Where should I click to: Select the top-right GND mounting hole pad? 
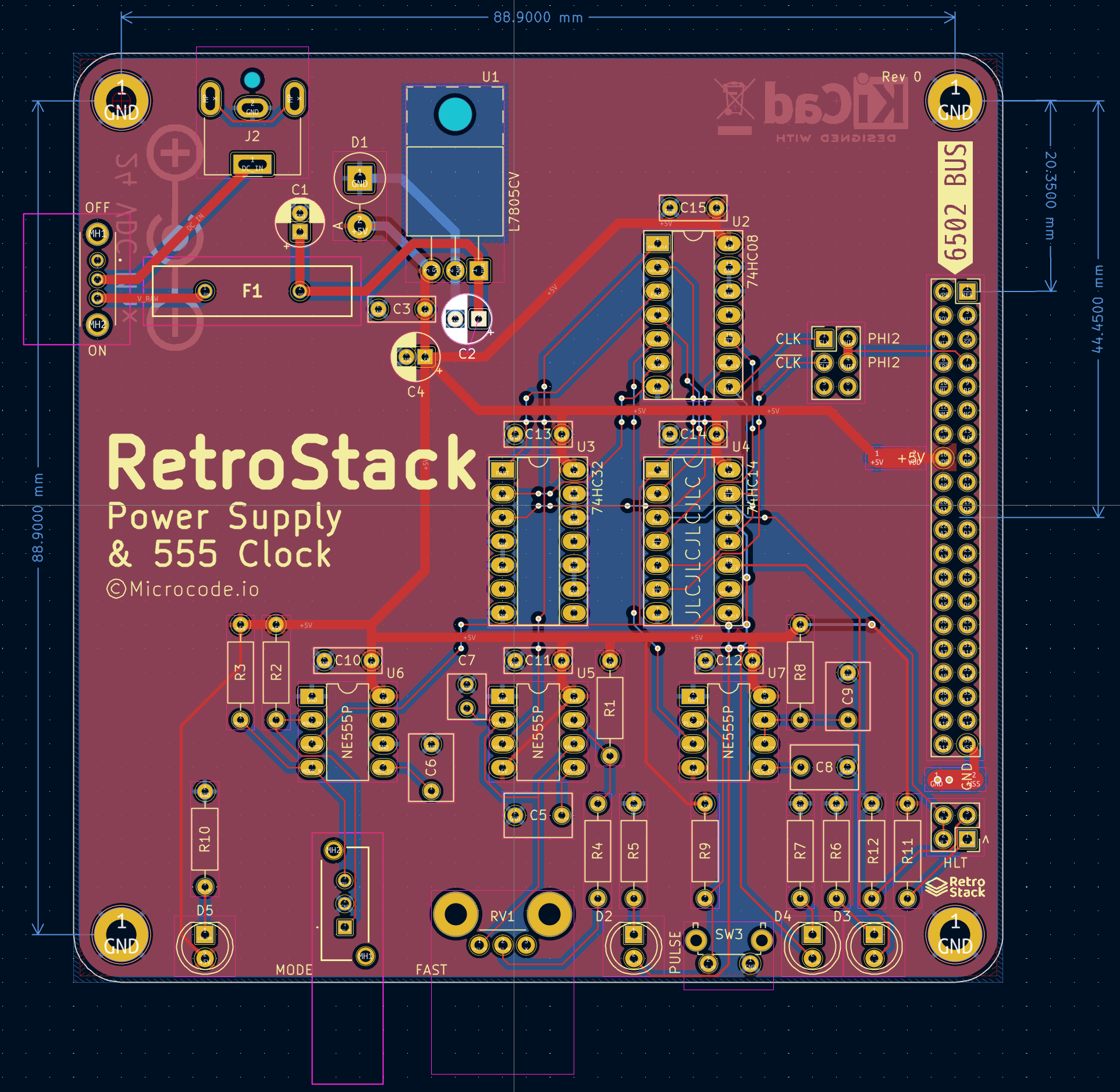click(x=955, y=101)
